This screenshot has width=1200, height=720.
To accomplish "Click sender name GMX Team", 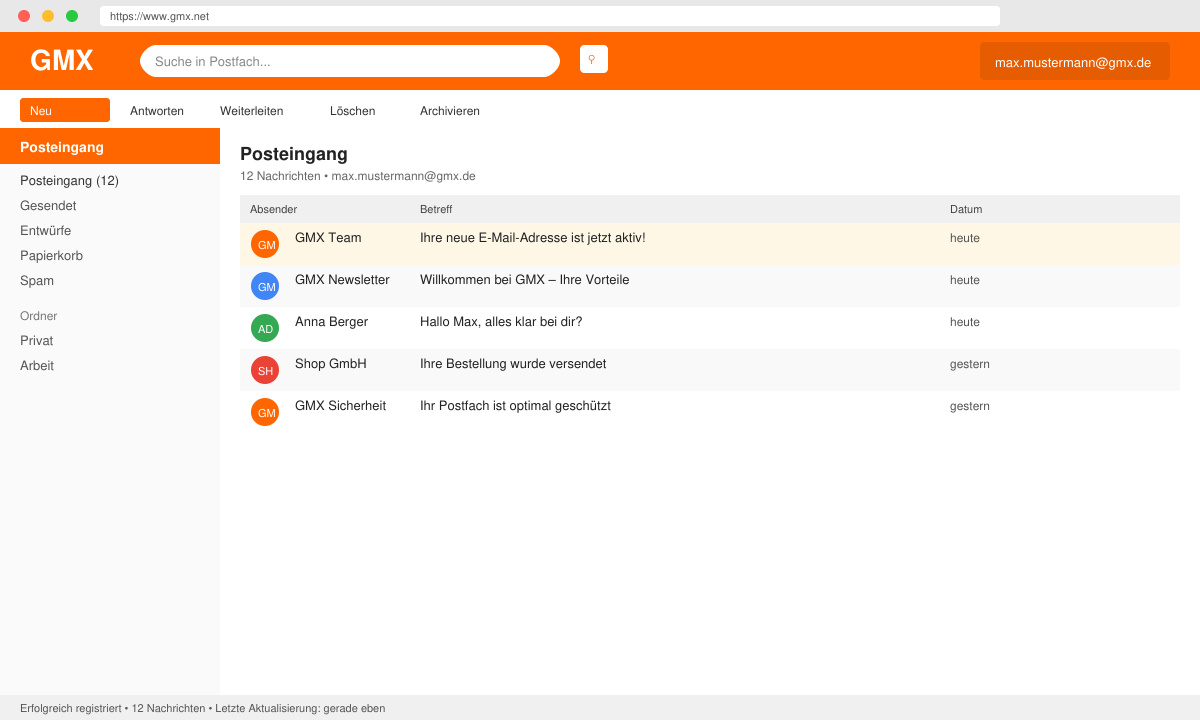I will pyautogui.click(x=328, y=238).
